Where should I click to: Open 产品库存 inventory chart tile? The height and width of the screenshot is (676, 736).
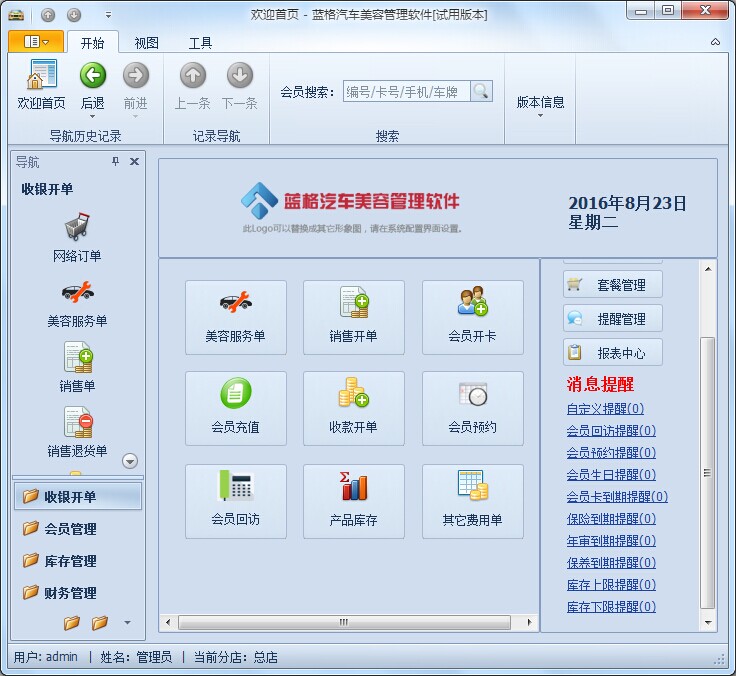(x=353, y=501)
